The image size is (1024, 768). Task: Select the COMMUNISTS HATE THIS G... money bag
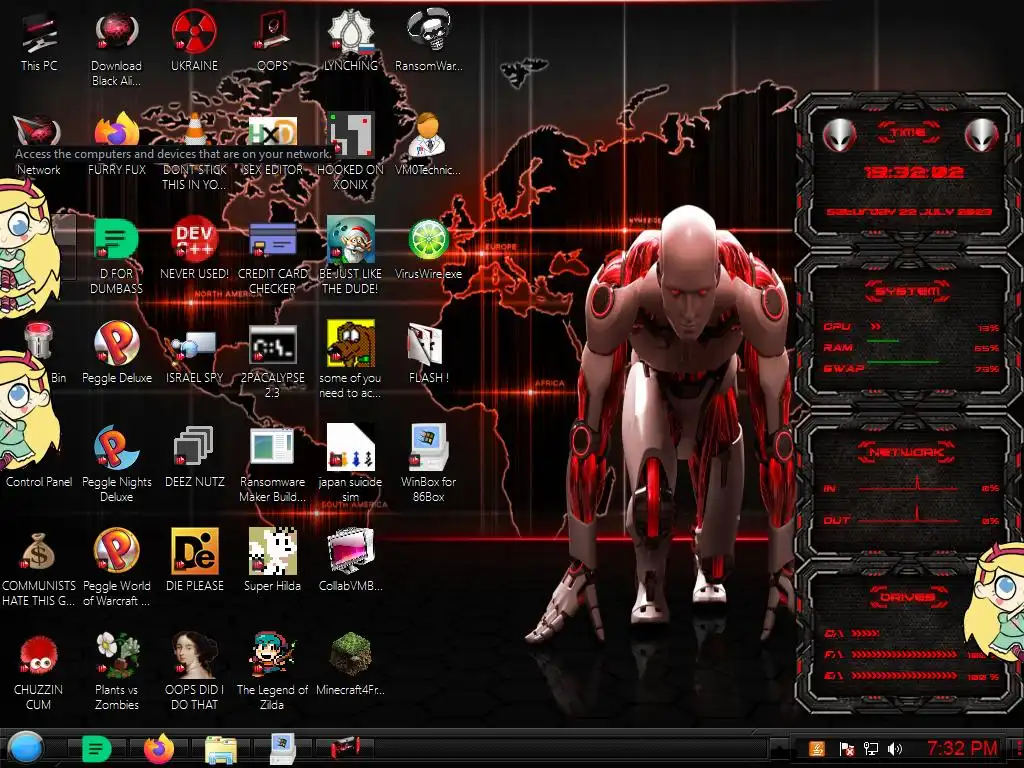point(39,568)
